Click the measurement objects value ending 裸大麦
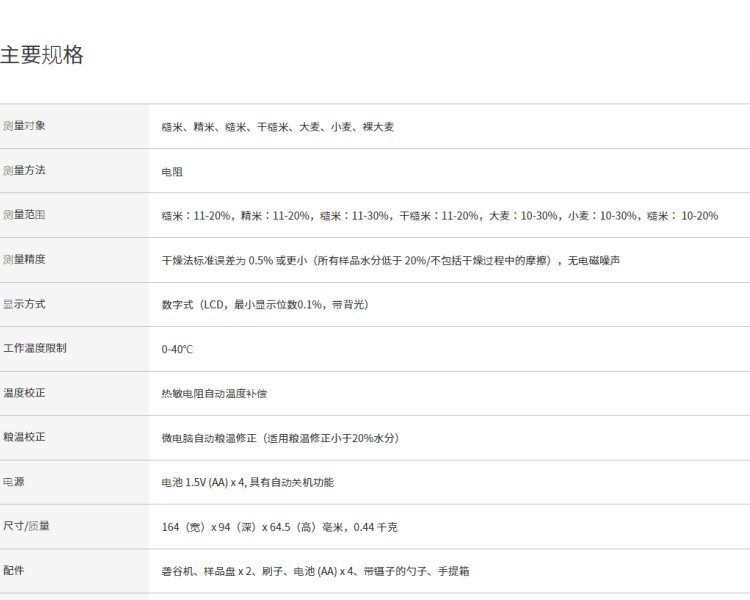The image size is (750, 600). [x=278, y=127]
